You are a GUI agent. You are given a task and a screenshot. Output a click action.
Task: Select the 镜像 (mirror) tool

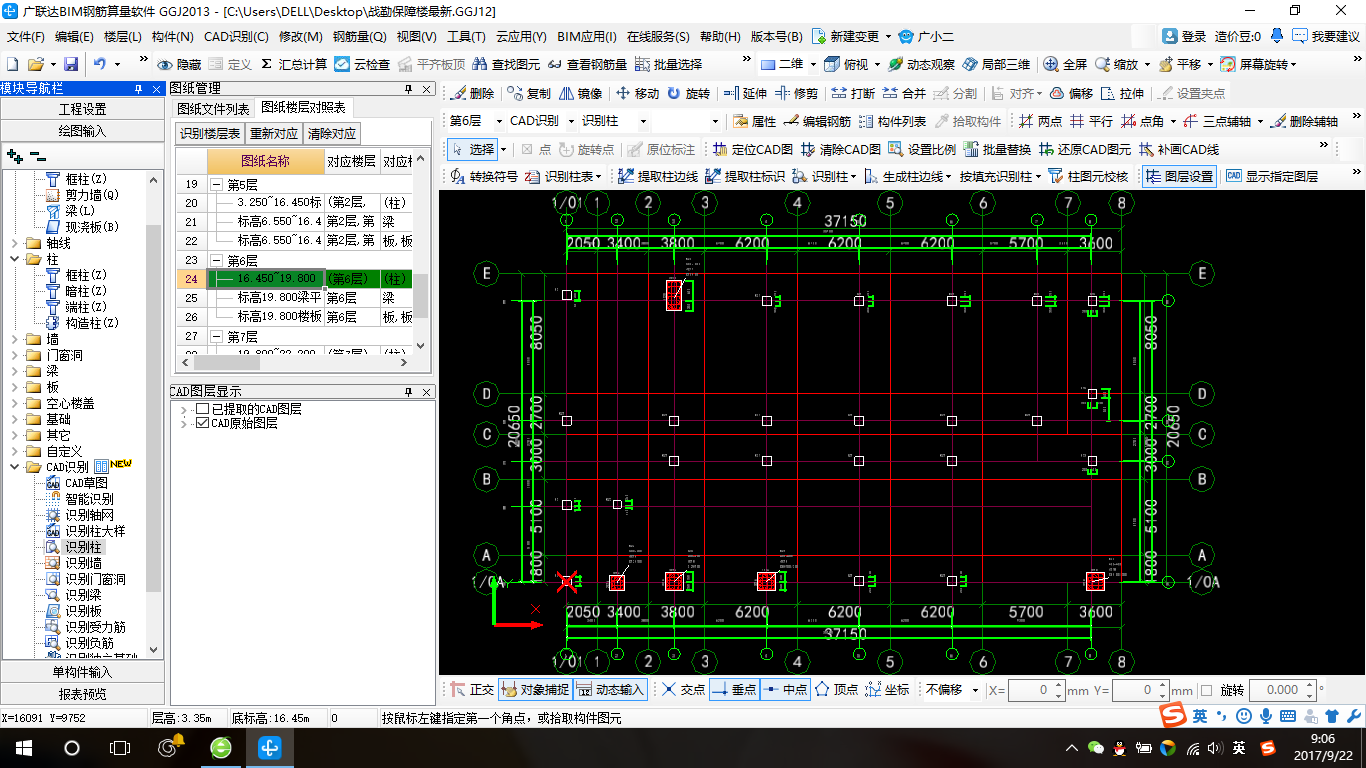[581, 93]
